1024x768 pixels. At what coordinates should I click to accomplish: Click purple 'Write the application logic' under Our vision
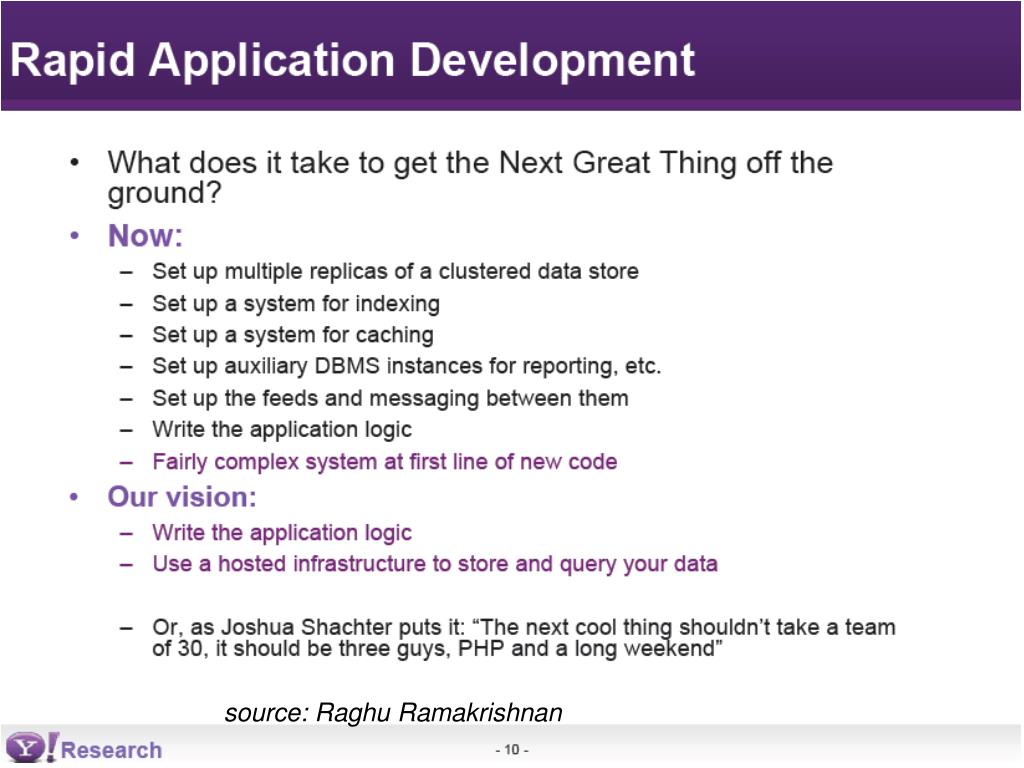(281, 533)
